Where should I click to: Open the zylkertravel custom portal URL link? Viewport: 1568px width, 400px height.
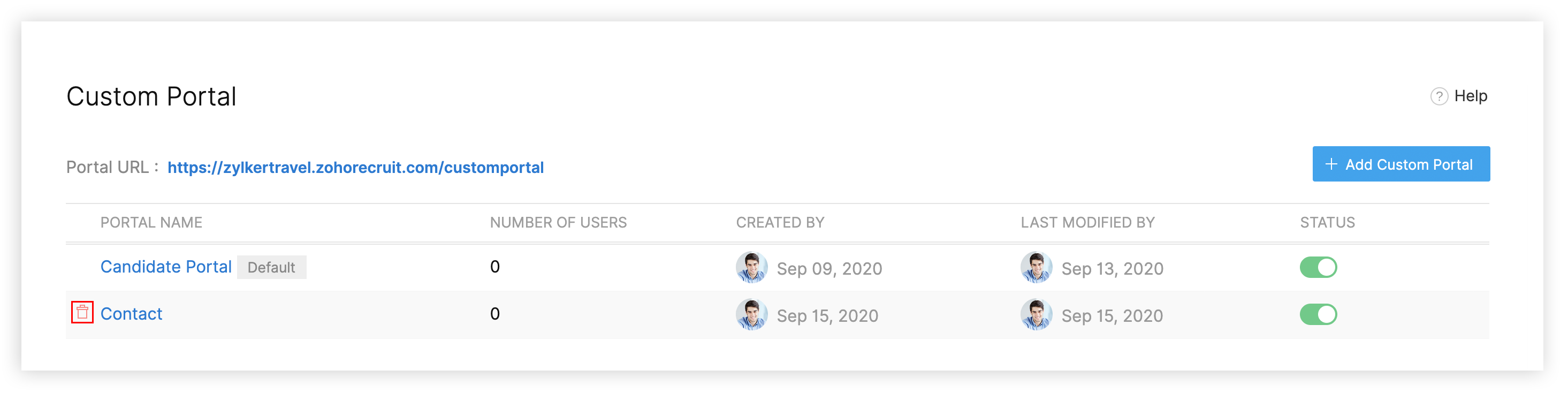pos(356,168)
